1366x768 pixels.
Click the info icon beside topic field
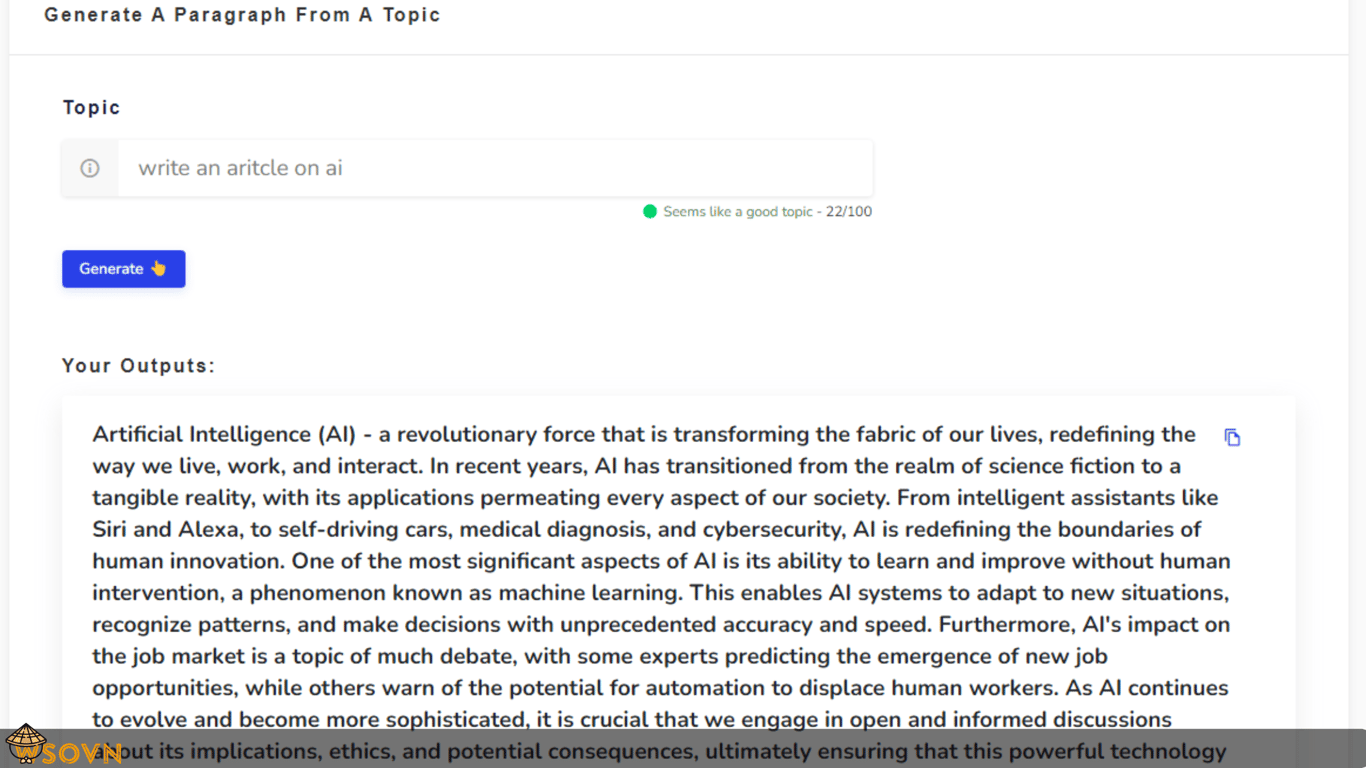point(90,168)
